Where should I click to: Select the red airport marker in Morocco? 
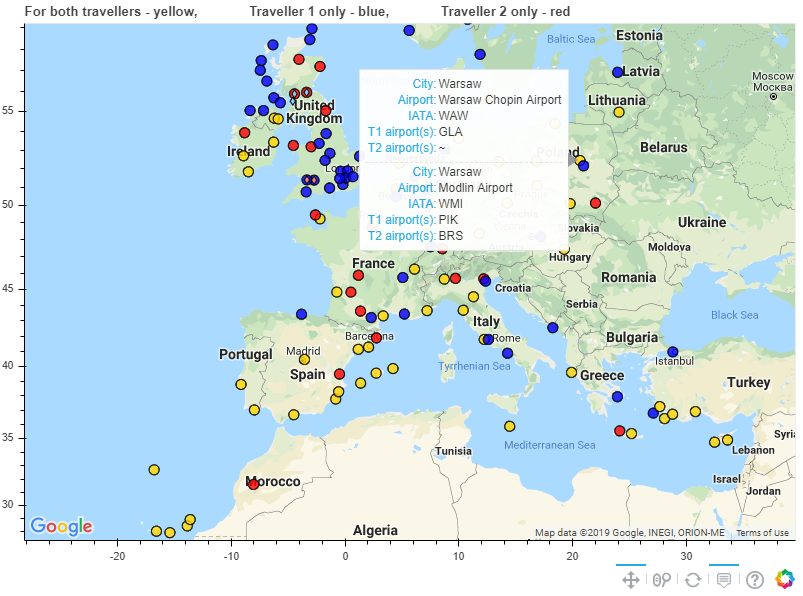pyautogui.click(x=253, y=484)
